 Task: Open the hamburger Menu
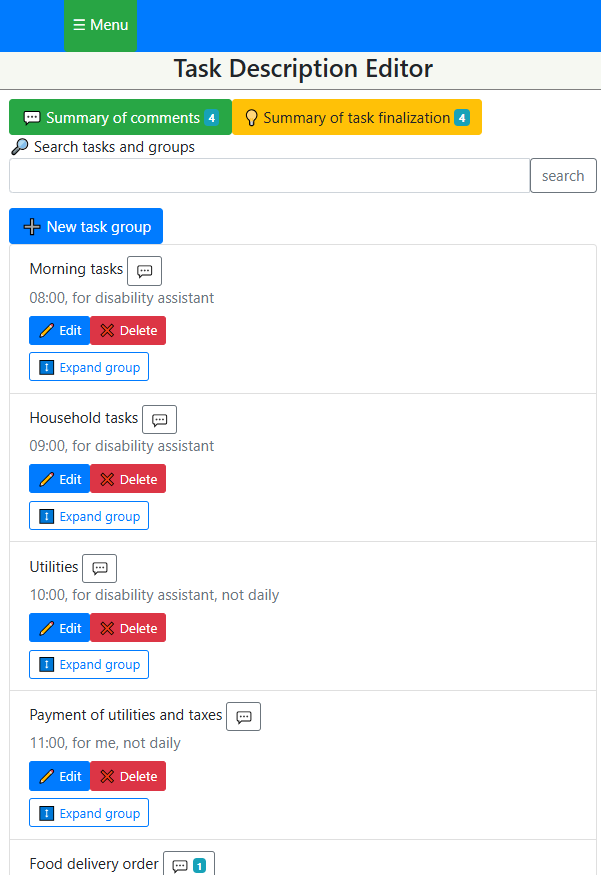[x=100, y=25]
